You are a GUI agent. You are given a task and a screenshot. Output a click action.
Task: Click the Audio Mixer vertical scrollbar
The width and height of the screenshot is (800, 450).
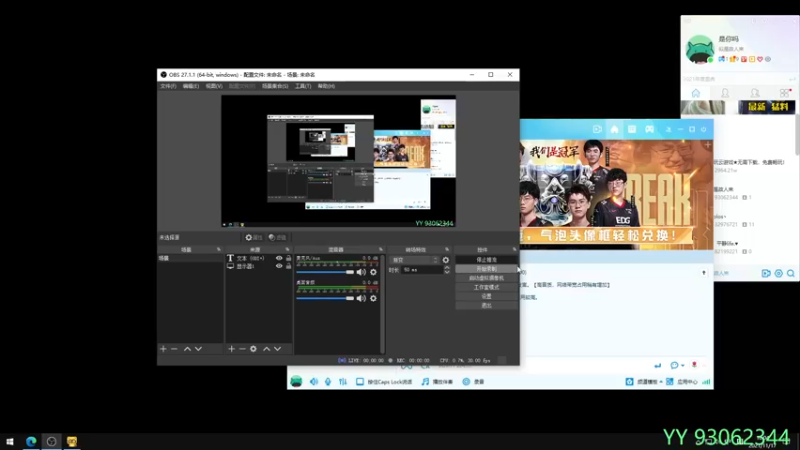pos(382,304)
